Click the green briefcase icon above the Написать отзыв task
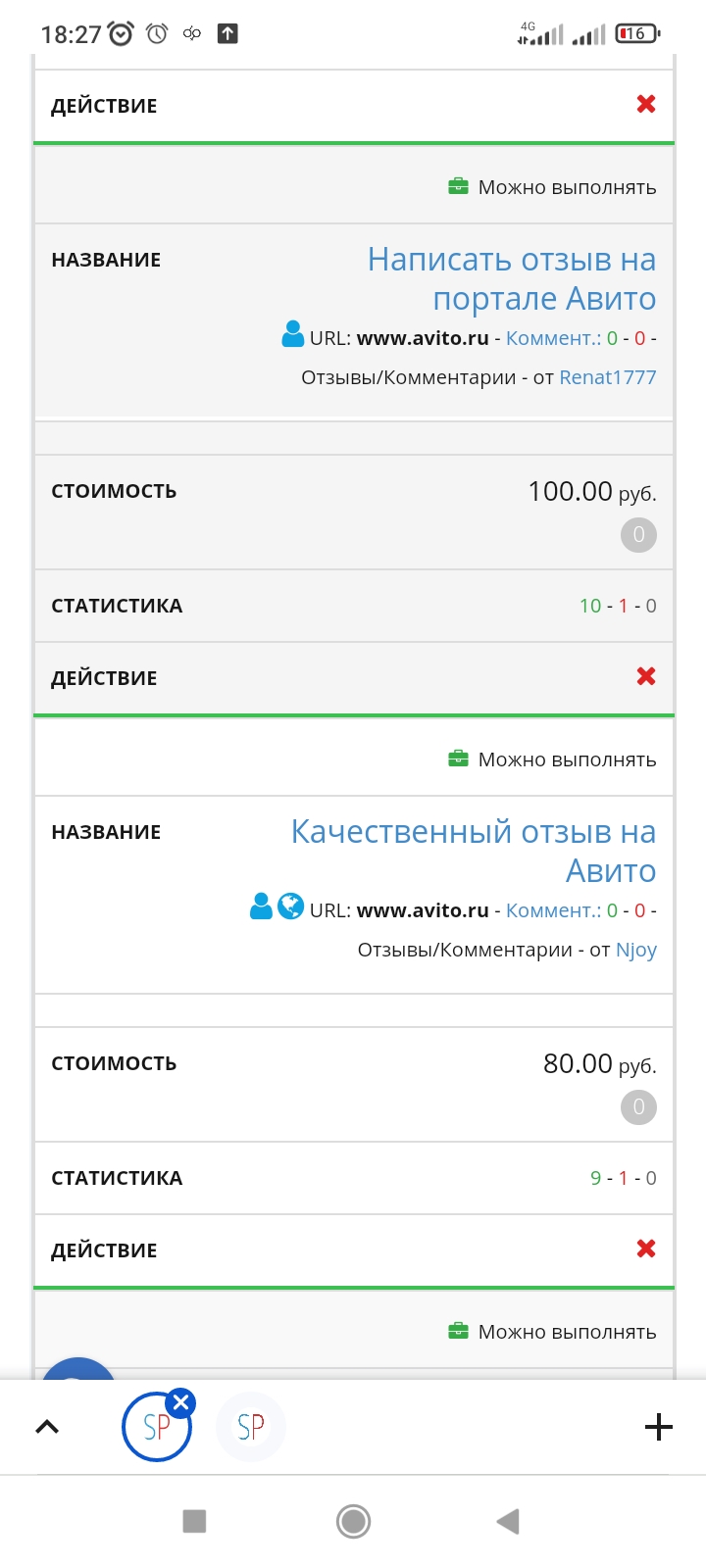 coord(458,186)
